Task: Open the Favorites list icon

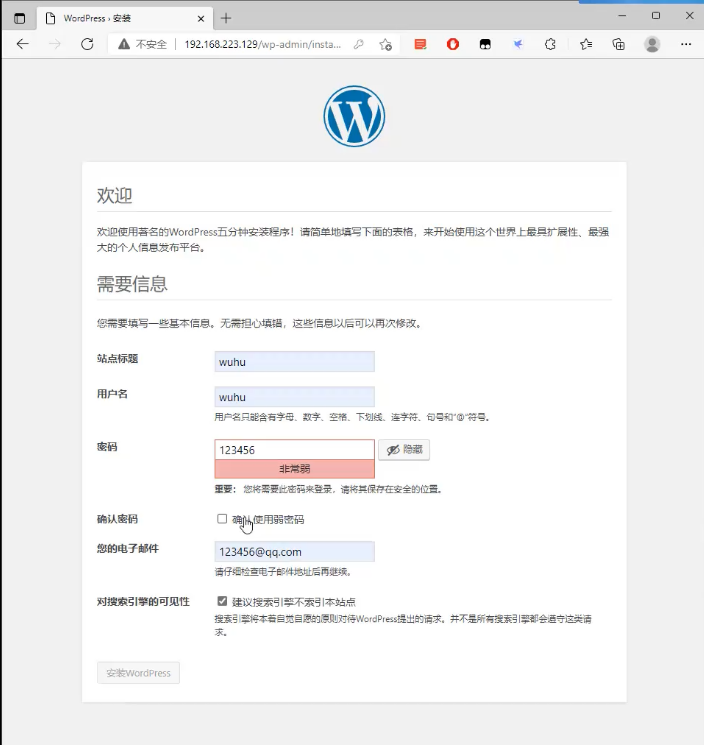Action: (586, 44)
